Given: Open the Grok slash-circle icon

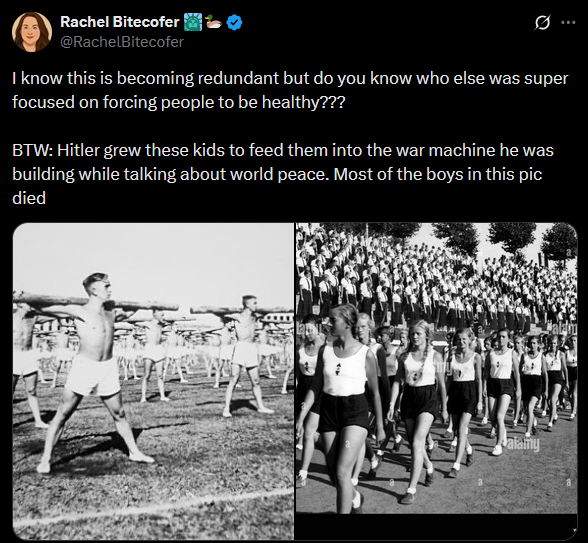Looking at the screenshot, I should [x=543, y=23].
